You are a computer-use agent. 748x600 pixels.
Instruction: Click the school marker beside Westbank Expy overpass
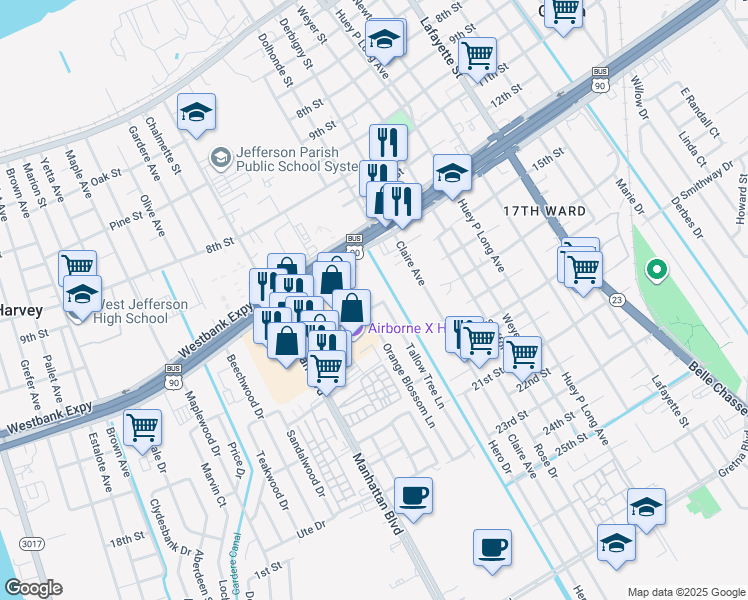452,172
